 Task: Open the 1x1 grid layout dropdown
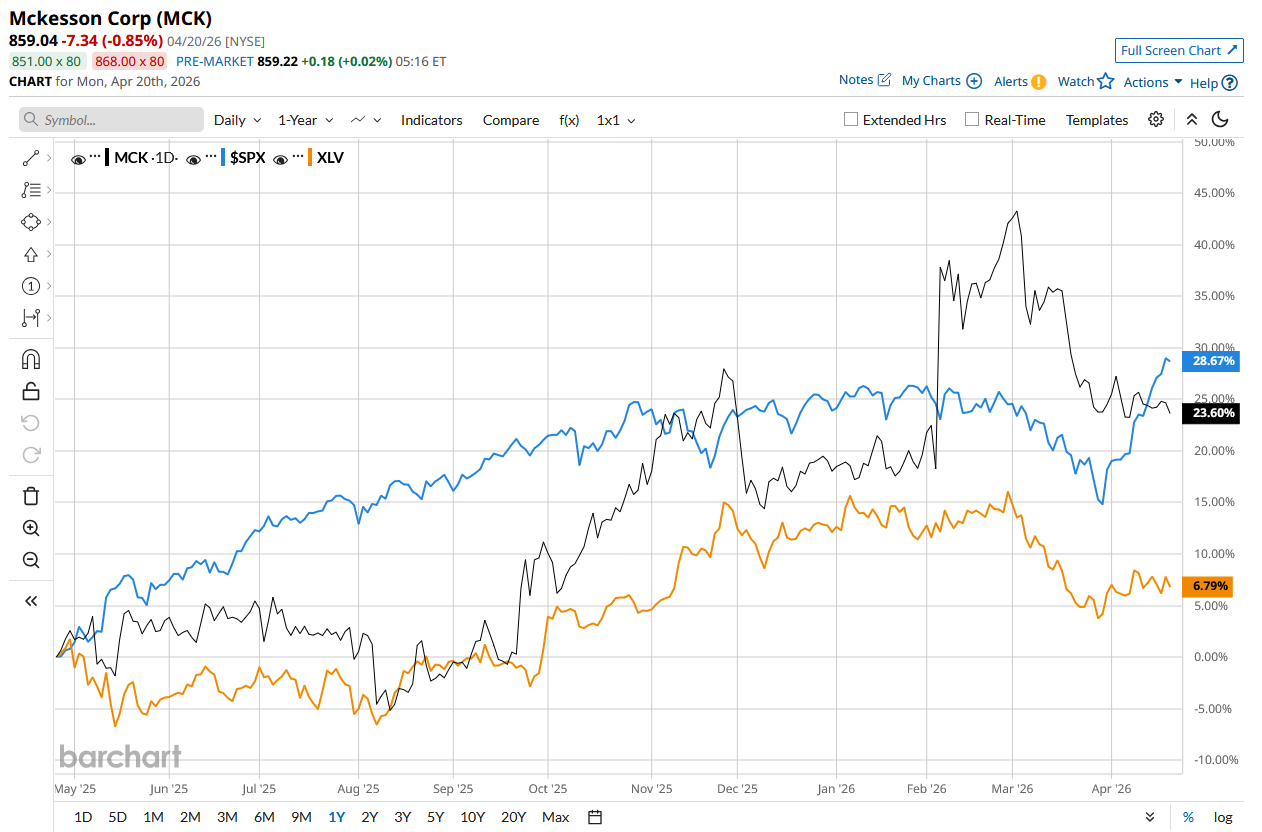click(x=616, y=120)
